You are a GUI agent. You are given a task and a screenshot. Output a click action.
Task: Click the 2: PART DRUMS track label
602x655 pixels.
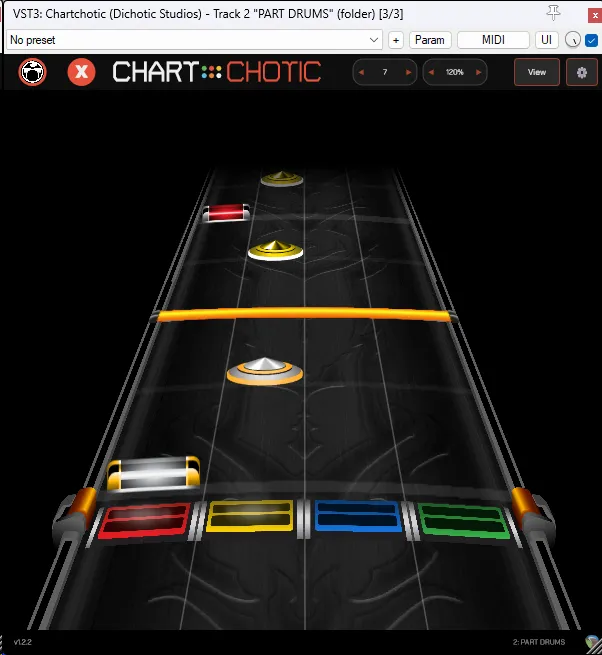(x=539, y=642)
